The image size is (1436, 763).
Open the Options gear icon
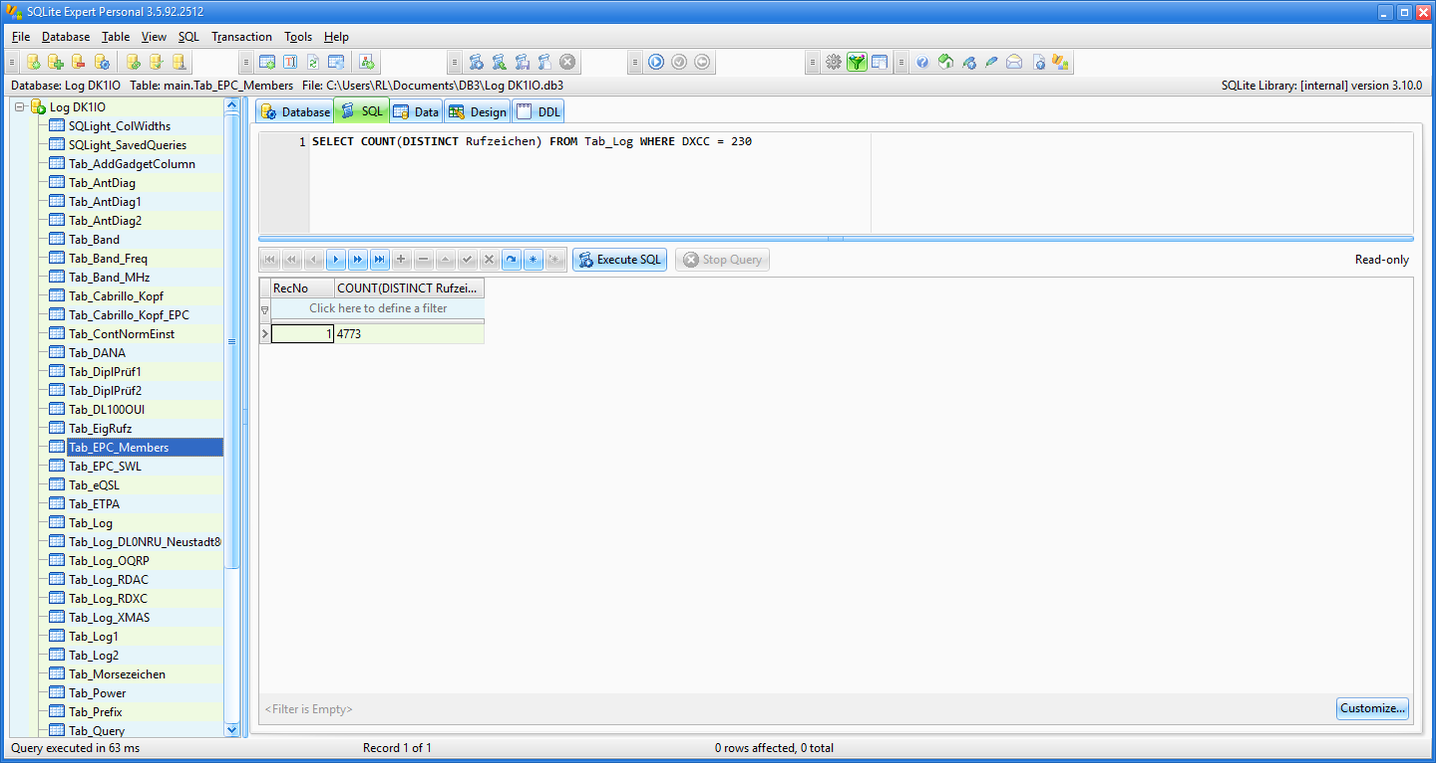click(833, 62)
